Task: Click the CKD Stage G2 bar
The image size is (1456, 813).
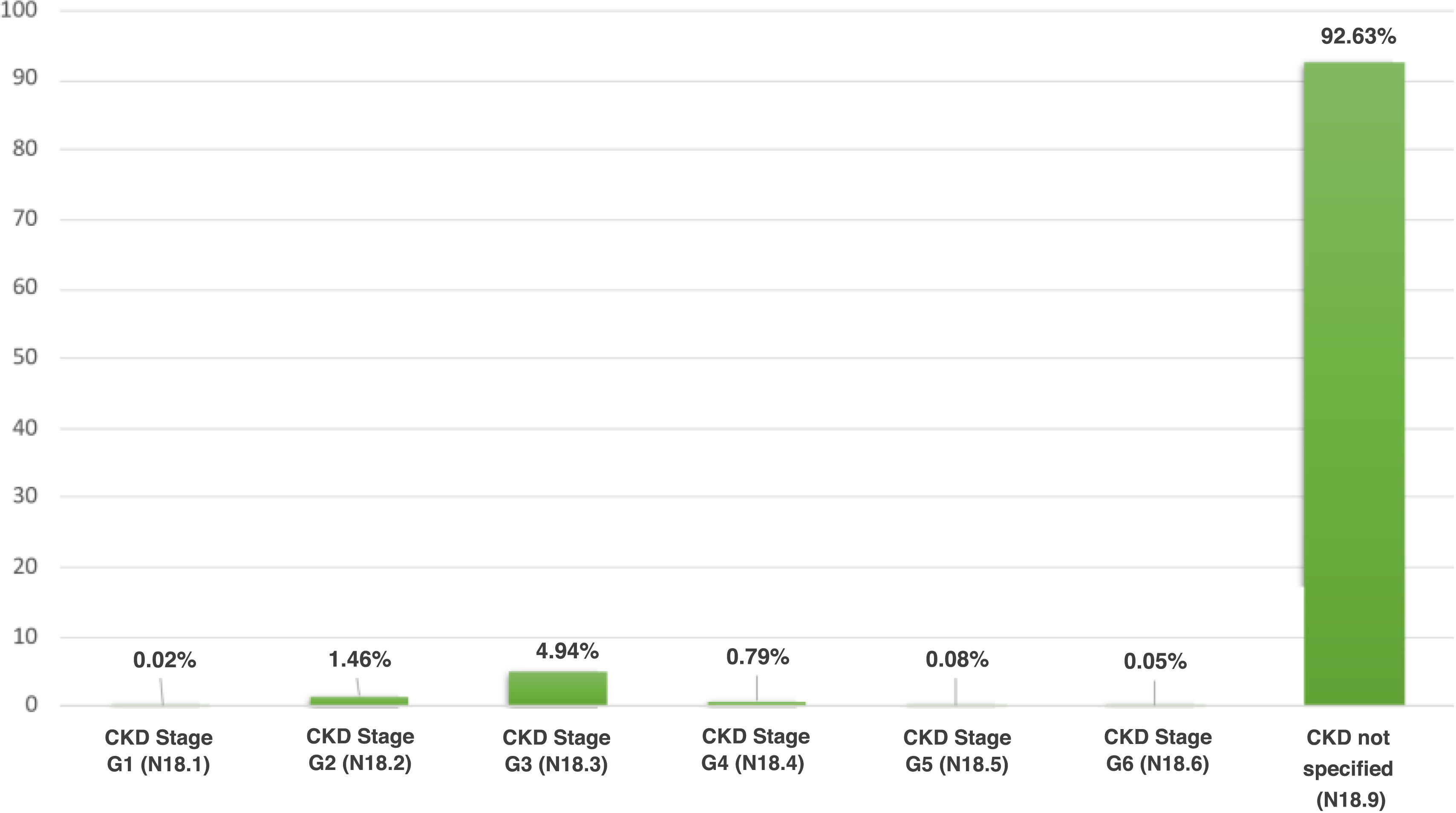Action: coord(359,701)
